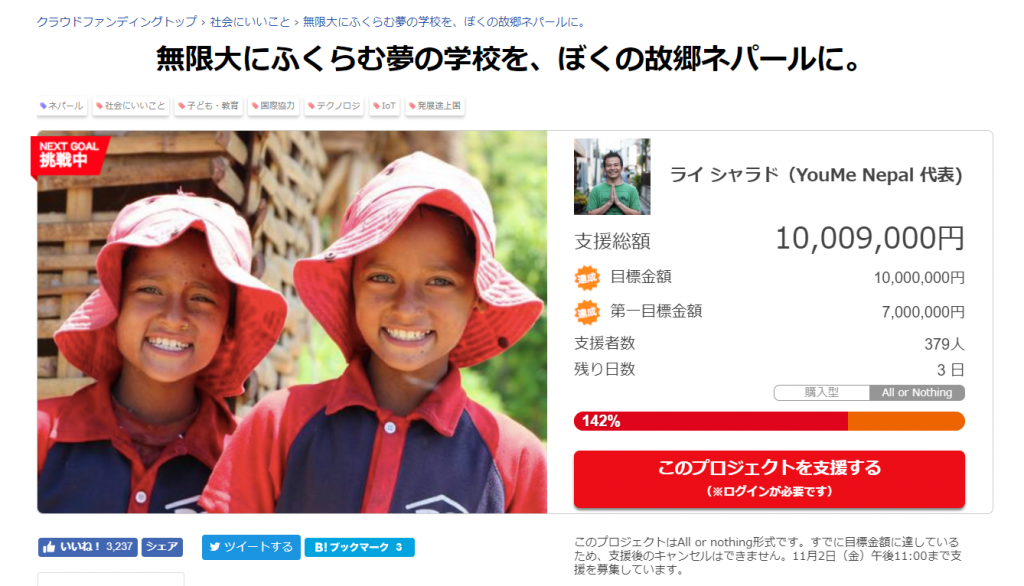The height and width of the screenshot is (586, 1024).
Task: Click the B! ブックマーク button
Action: (359, 547)
